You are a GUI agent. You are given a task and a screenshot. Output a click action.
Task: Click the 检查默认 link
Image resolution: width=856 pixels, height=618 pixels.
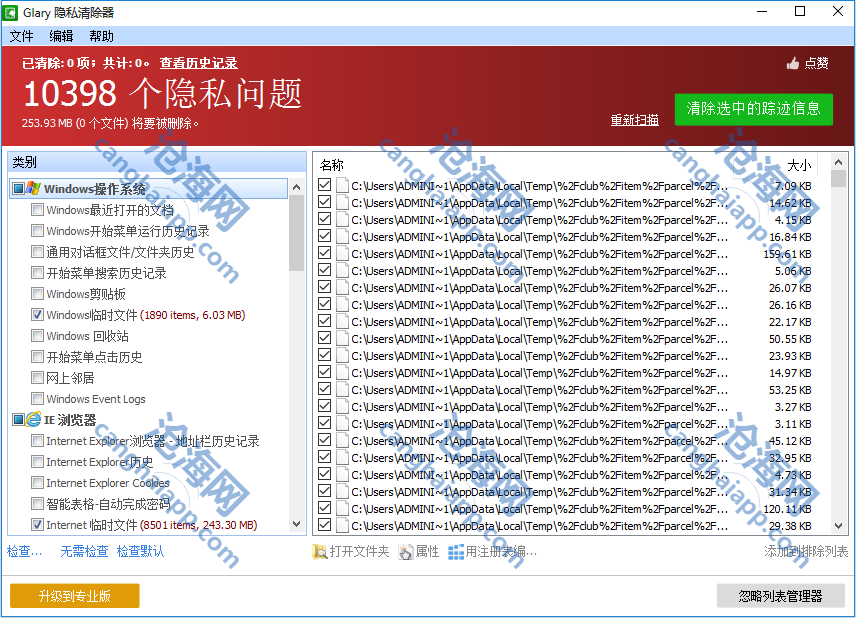[x=140, y=551]
